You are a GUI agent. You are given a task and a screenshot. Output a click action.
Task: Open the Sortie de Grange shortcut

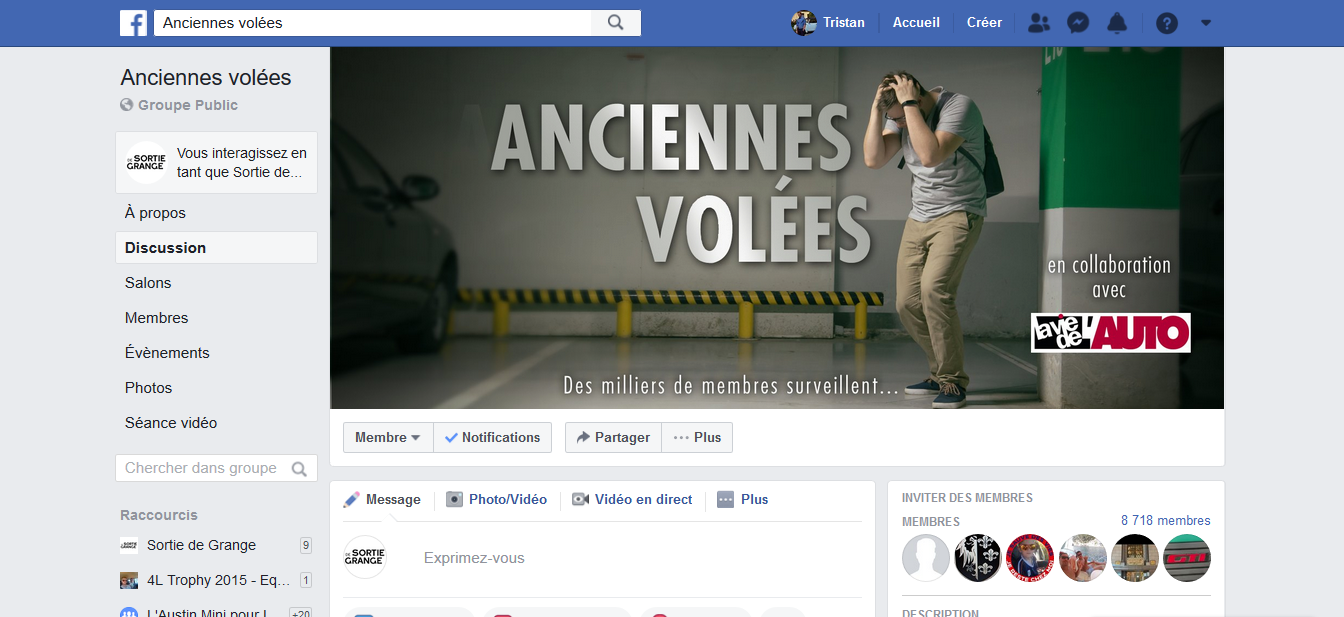[201, 545]
